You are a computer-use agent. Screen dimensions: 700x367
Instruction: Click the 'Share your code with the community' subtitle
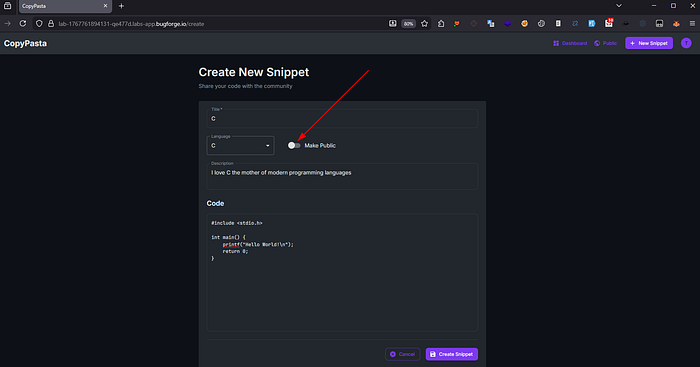[x=246, y=86]
